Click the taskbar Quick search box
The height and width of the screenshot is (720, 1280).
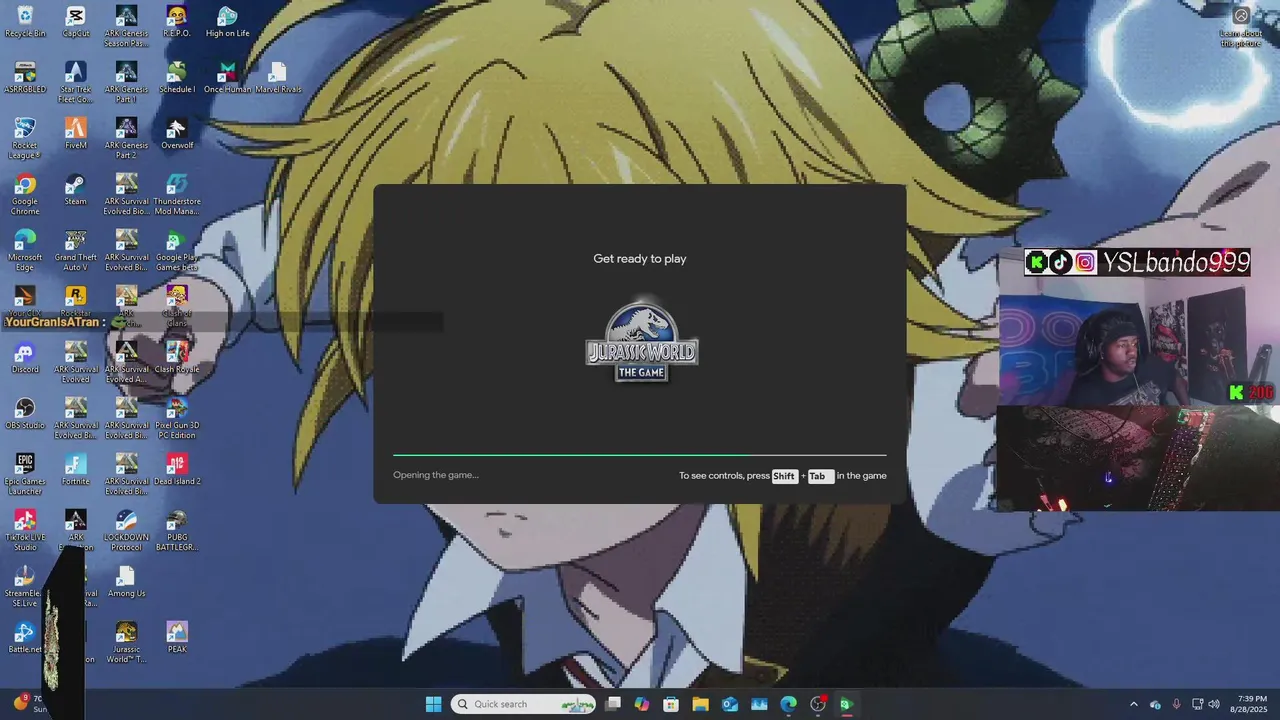pos(524,704)
